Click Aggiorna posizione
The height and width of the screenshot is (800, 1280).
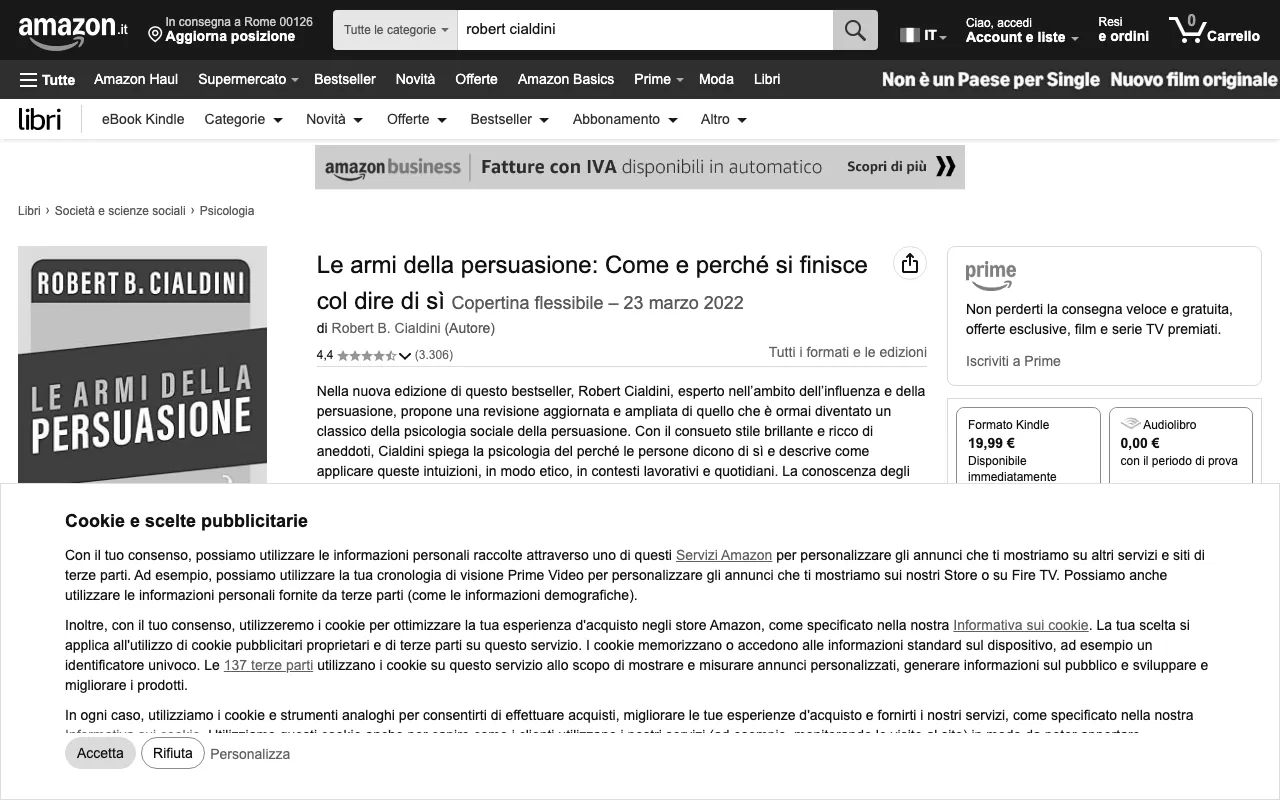pyautogui.click(x=230, y=37)
